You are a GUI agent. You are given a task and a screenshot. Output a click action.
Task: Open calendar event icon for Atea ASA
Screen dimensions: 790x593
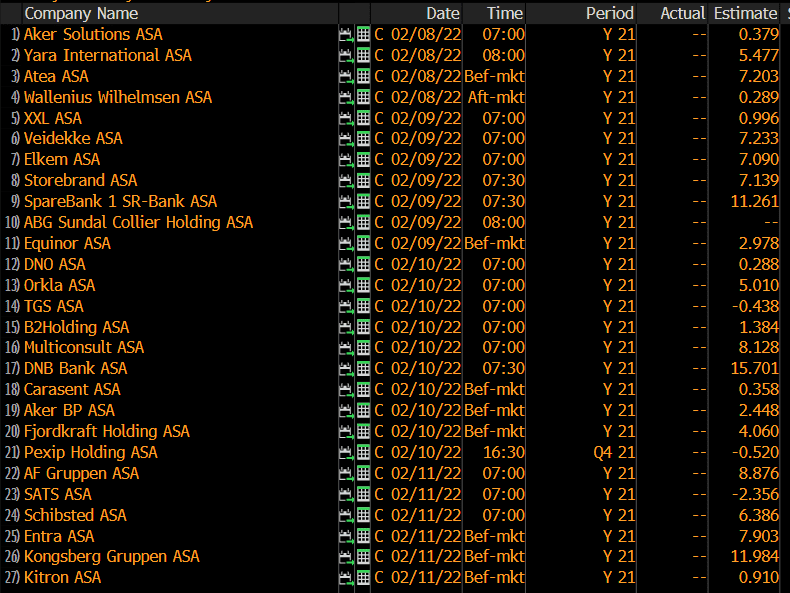point(346,77)
